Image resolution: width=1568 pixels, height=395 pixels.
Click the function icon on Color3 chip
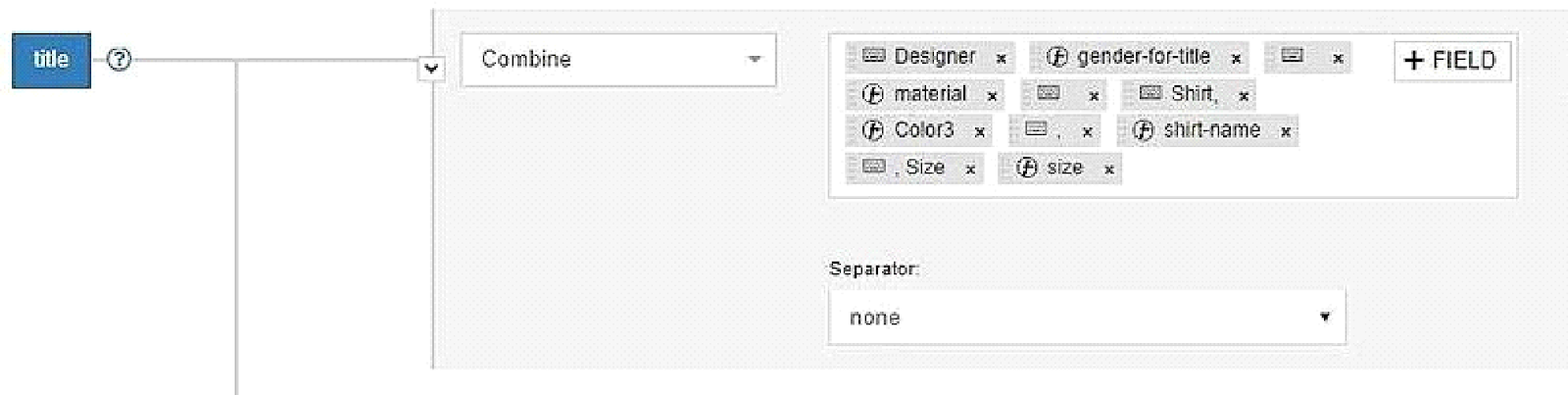pos(872,130)
